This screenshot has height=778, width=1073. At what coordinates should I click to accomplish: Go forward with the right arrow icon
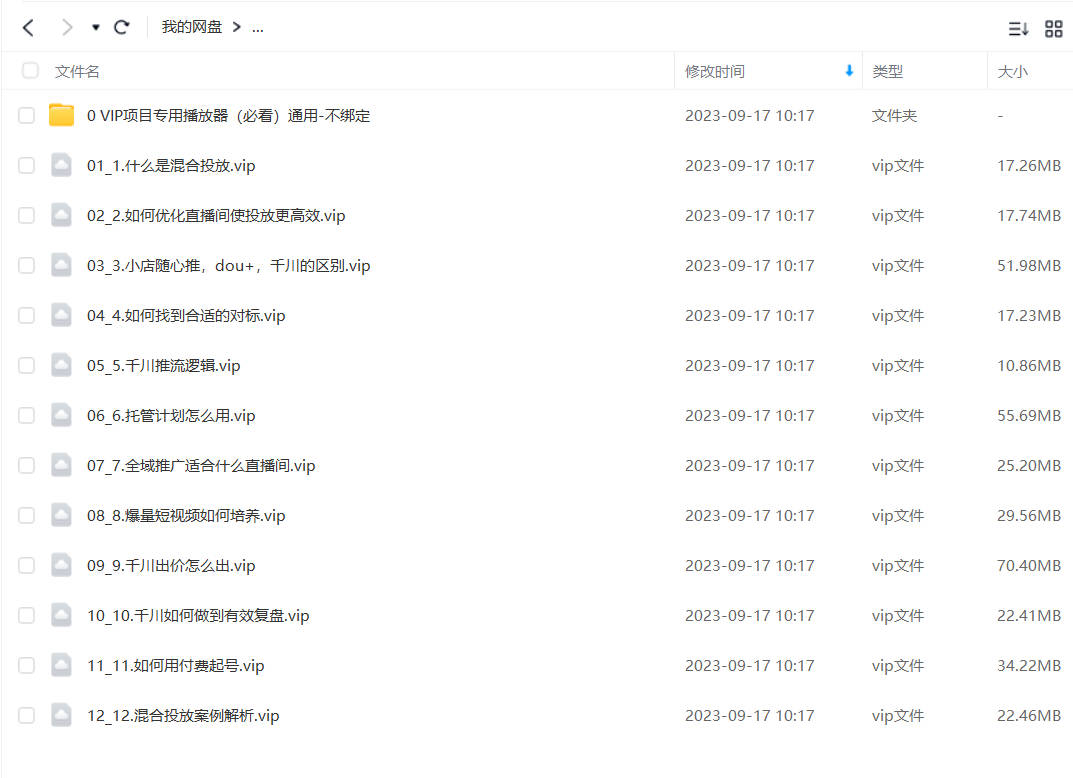tap(66, 27)
